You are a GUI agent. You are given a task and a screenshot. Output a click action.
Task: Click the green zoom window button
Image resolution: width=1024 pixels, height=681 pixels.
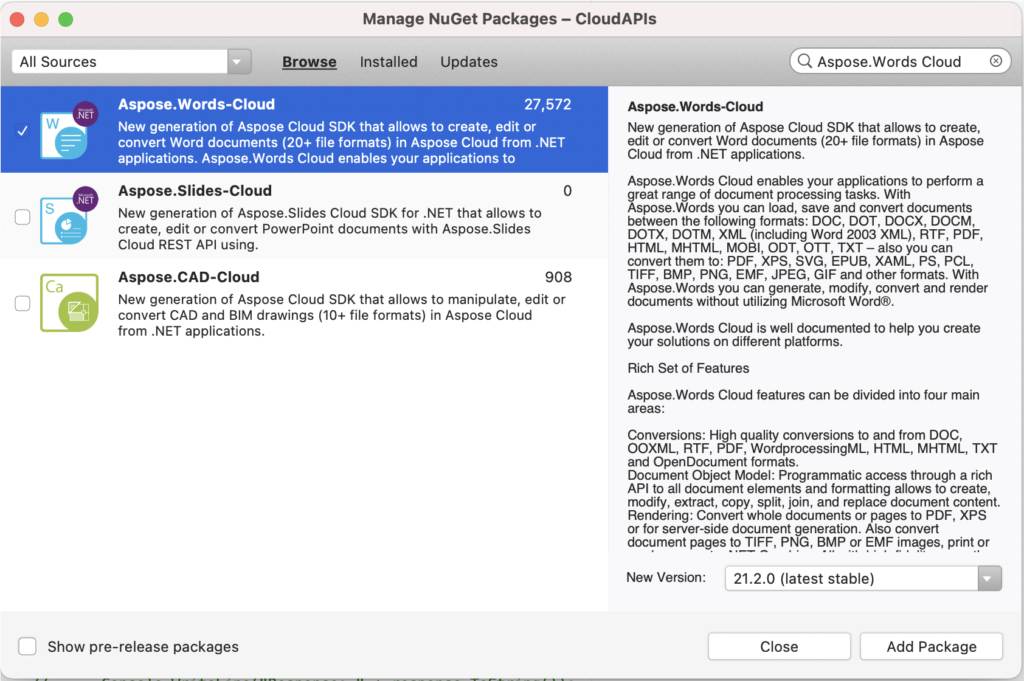(x=65, y=19)
